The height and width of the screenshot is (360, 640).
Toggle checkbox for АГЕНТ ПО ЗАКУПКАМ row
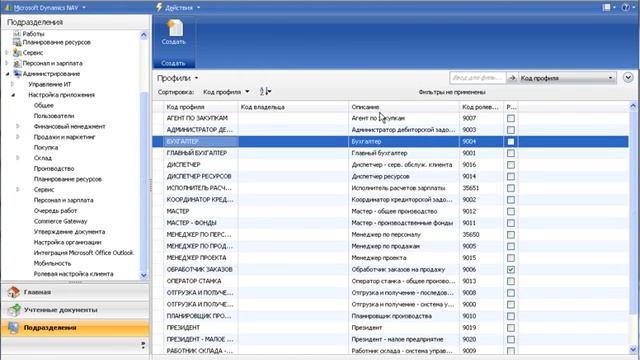(x=511, y=118)
